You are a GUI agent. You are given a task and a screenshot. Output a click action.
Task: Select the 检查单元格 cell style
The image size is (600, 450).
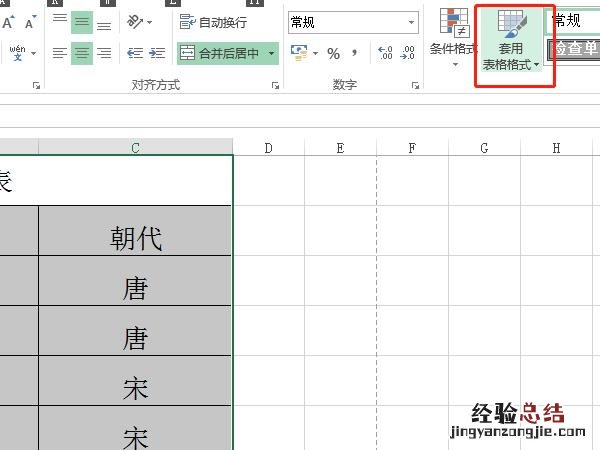click(574, 49)
